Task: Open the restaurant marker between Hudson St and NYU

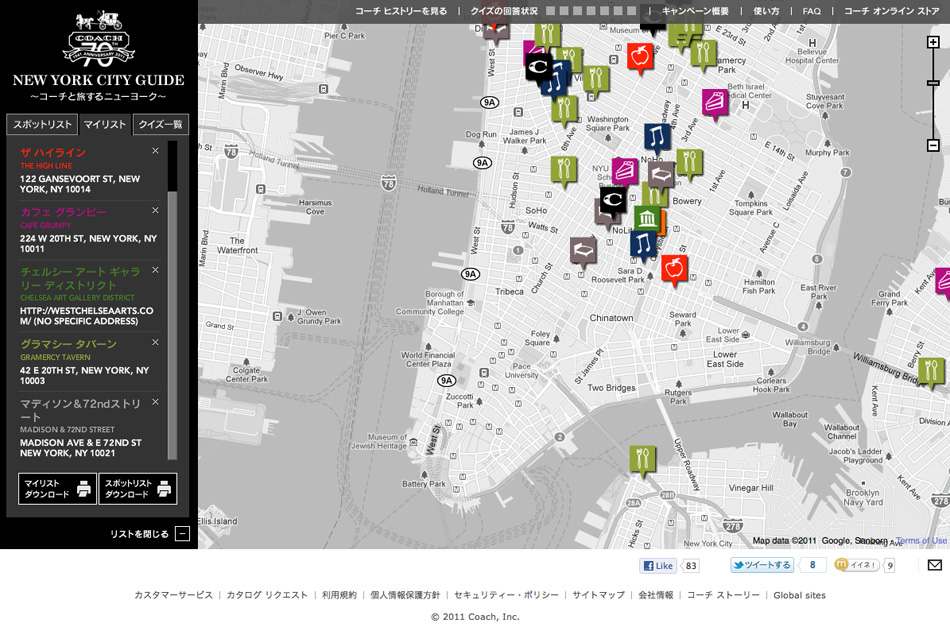Action: (563, 171)
